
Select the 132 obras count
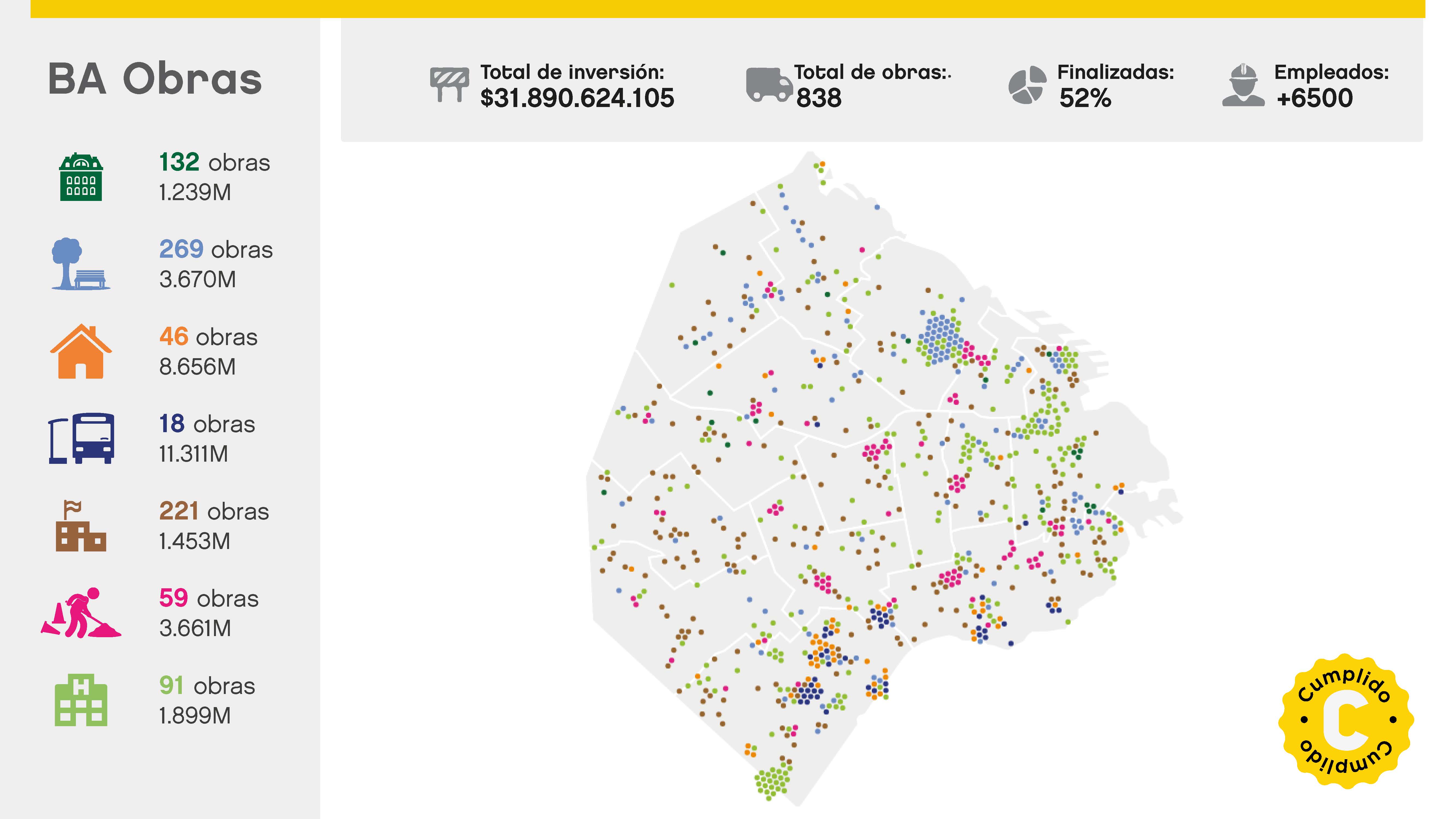pyautogui.click(x=215, y=163)
